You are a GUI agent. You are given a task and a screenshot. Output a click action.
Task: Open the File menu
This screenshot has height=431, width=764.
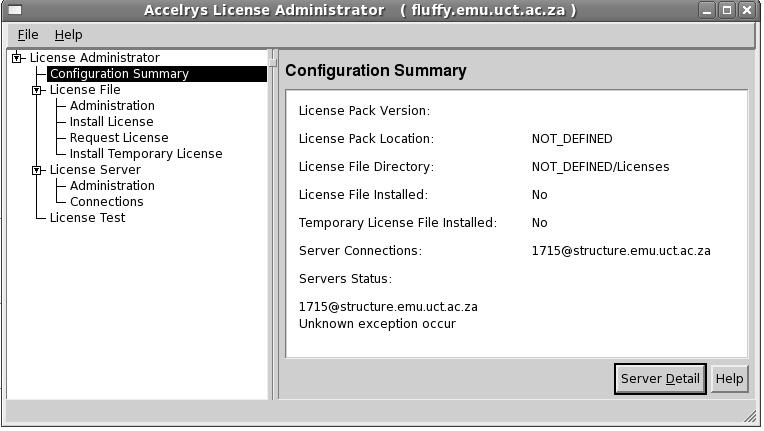tap(28, 34)
